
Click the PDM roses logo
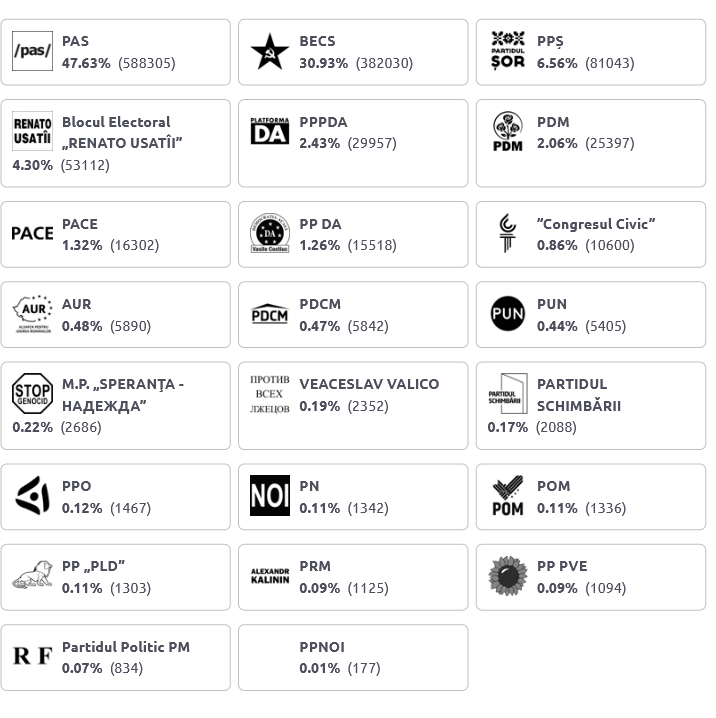508,131
